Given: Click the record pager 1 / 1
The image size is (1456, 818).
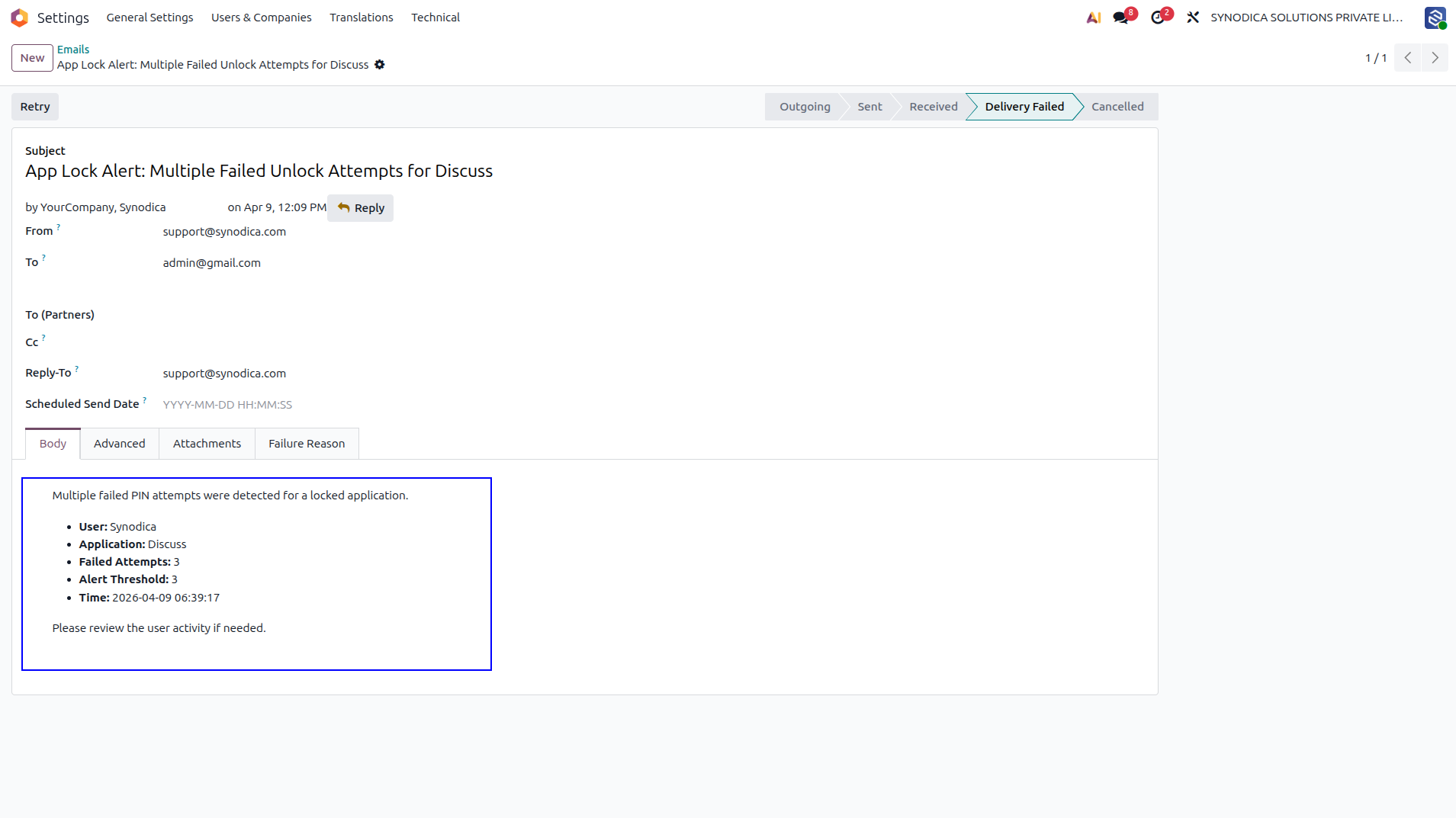Looking at the screenshot, I should (1376, 58).
